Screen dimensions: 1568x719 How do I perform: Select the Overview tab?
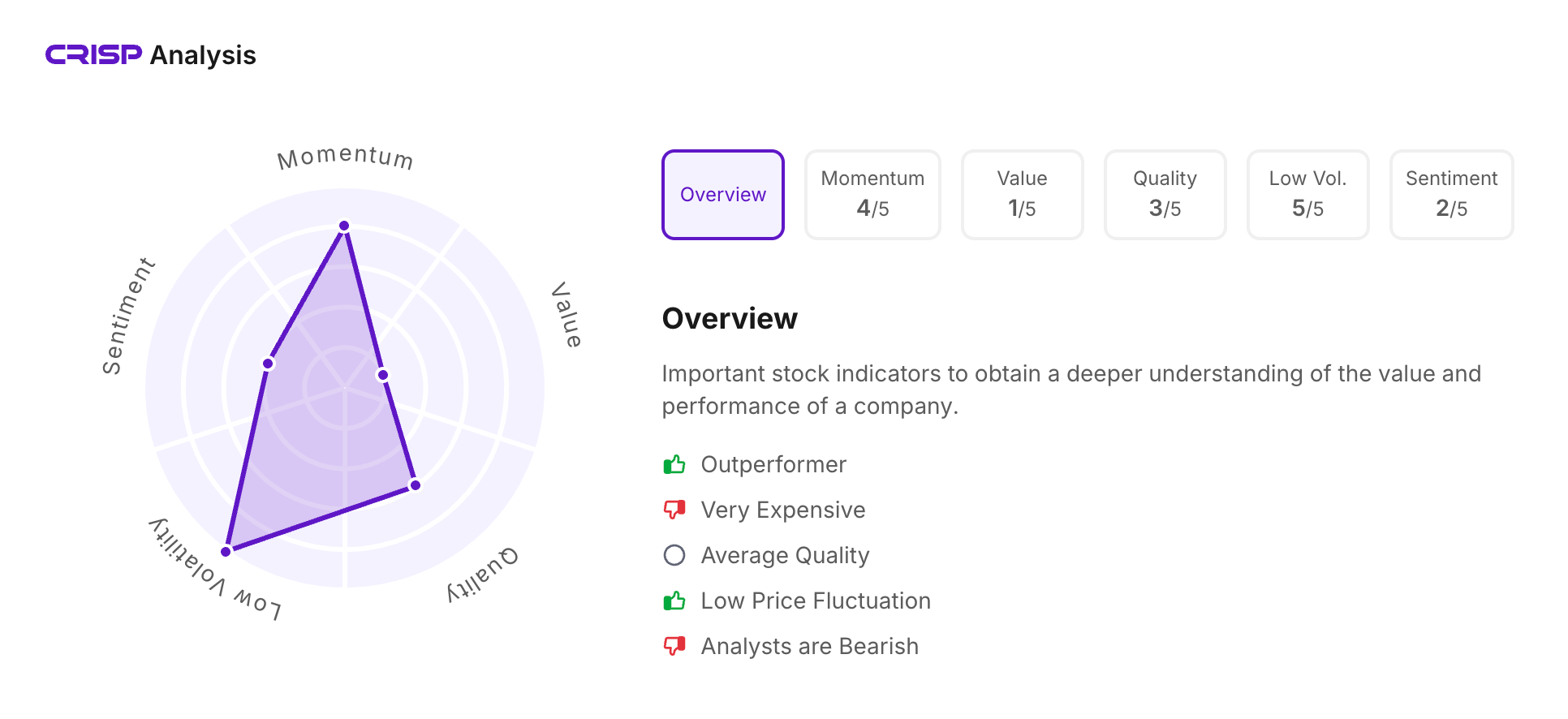[x=722, y=195]
